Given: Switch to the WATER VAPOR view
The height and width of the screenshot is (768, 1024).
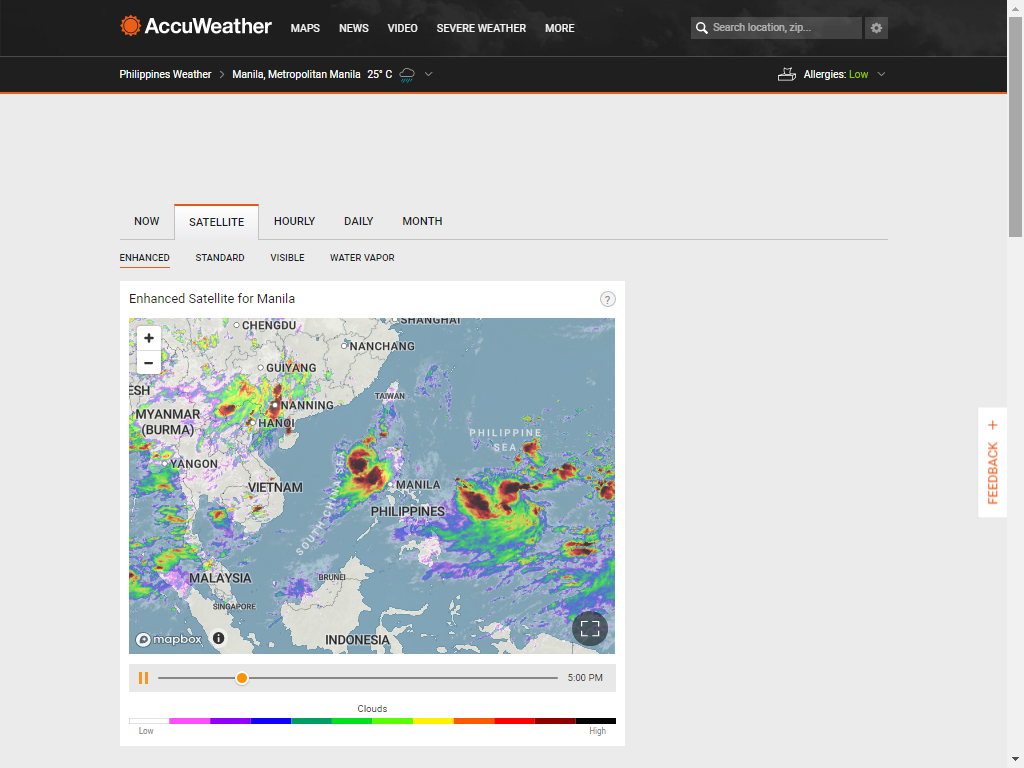Looking at the screenshot, I should click(362, 258).
